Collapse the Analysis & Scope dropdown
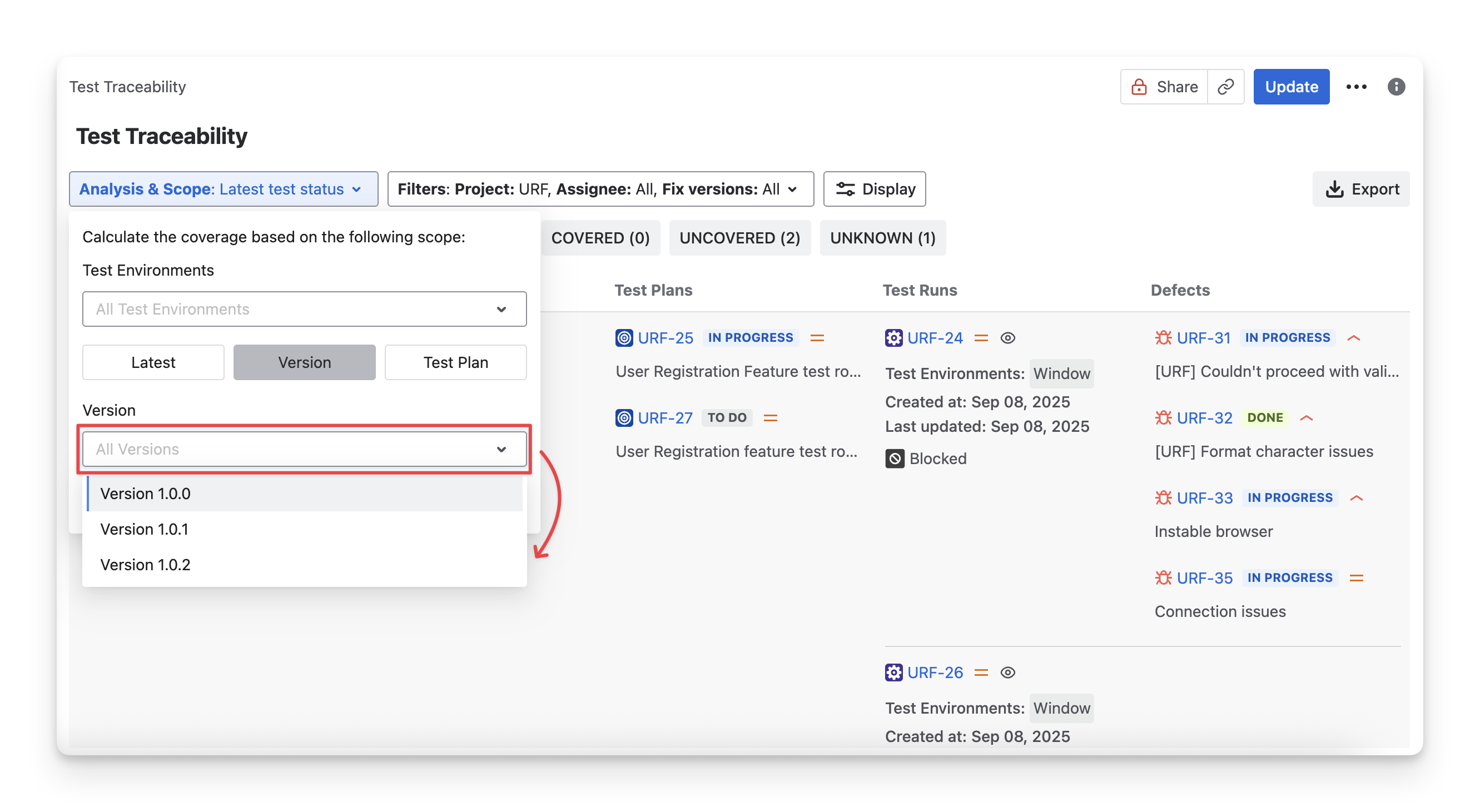This screenshot has height=812, width=1480. click(223, 189)
